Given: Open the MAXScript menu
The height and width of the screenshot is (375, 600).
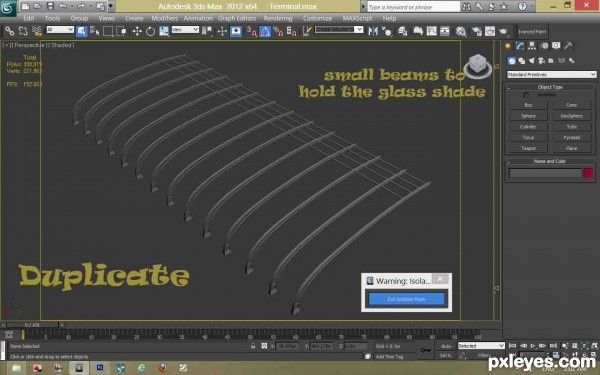Looking at the screenshot, I should [x=357, y=18].
